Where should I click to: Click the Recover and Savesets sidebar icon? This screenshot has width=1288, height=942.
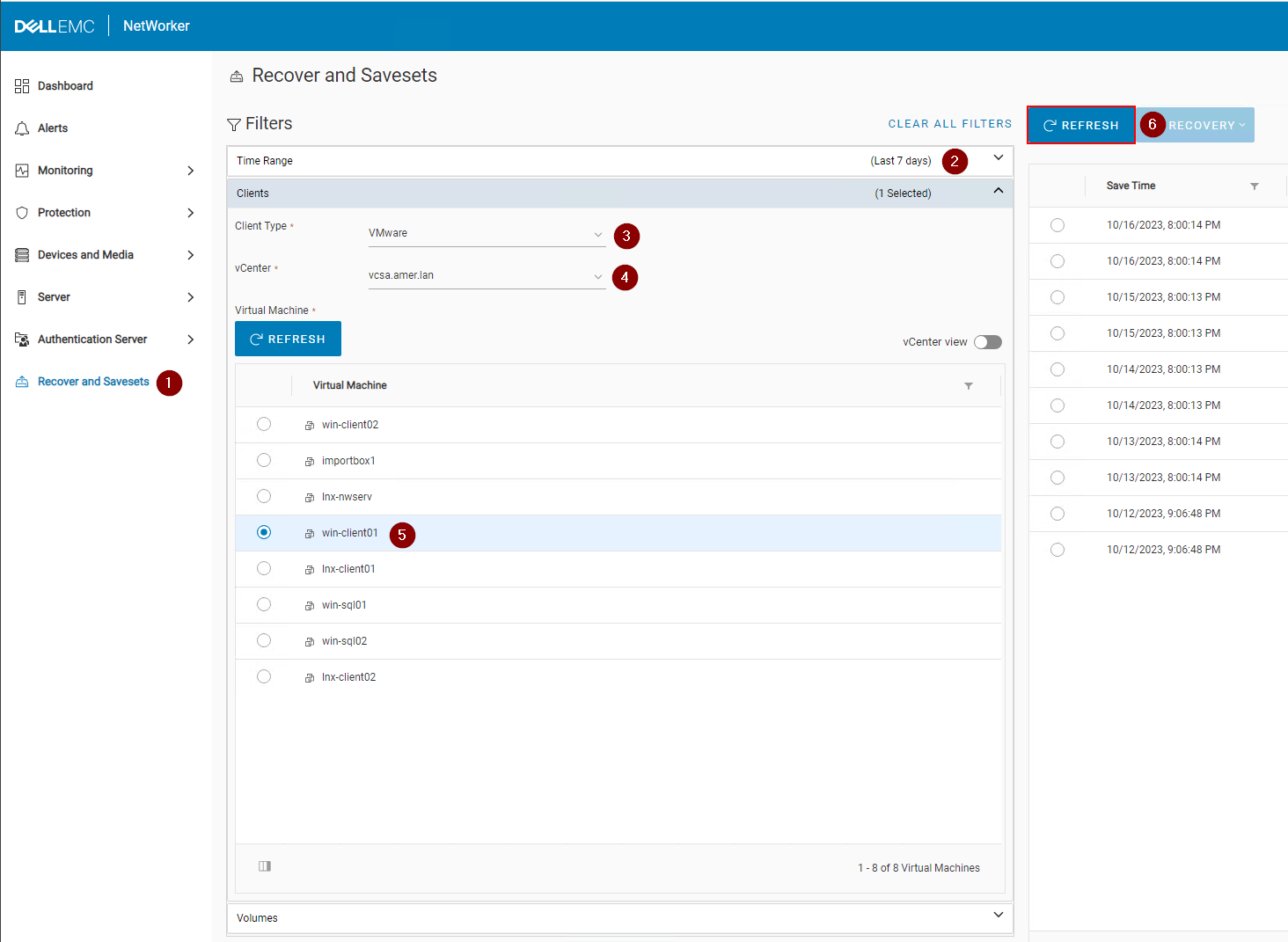point(22,382)
